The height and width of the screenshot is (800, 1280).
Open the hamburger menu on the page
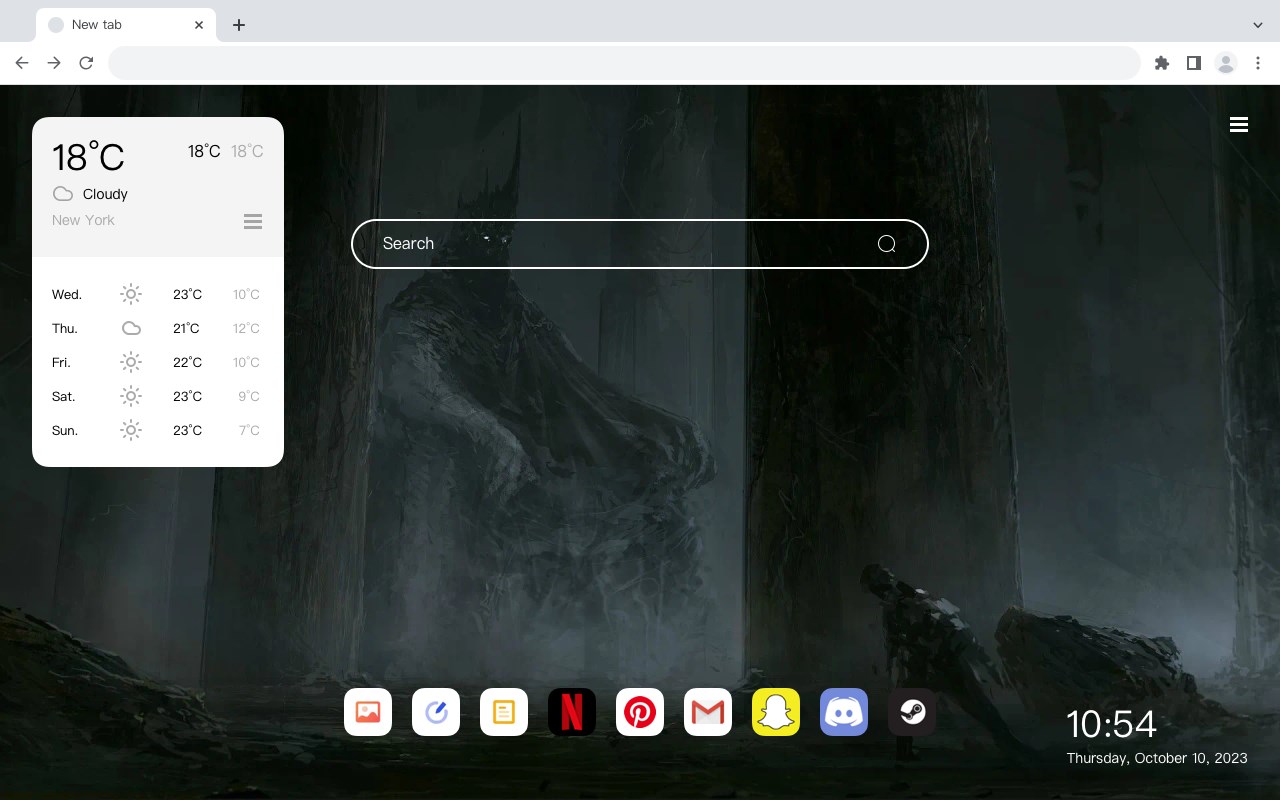1239,125
